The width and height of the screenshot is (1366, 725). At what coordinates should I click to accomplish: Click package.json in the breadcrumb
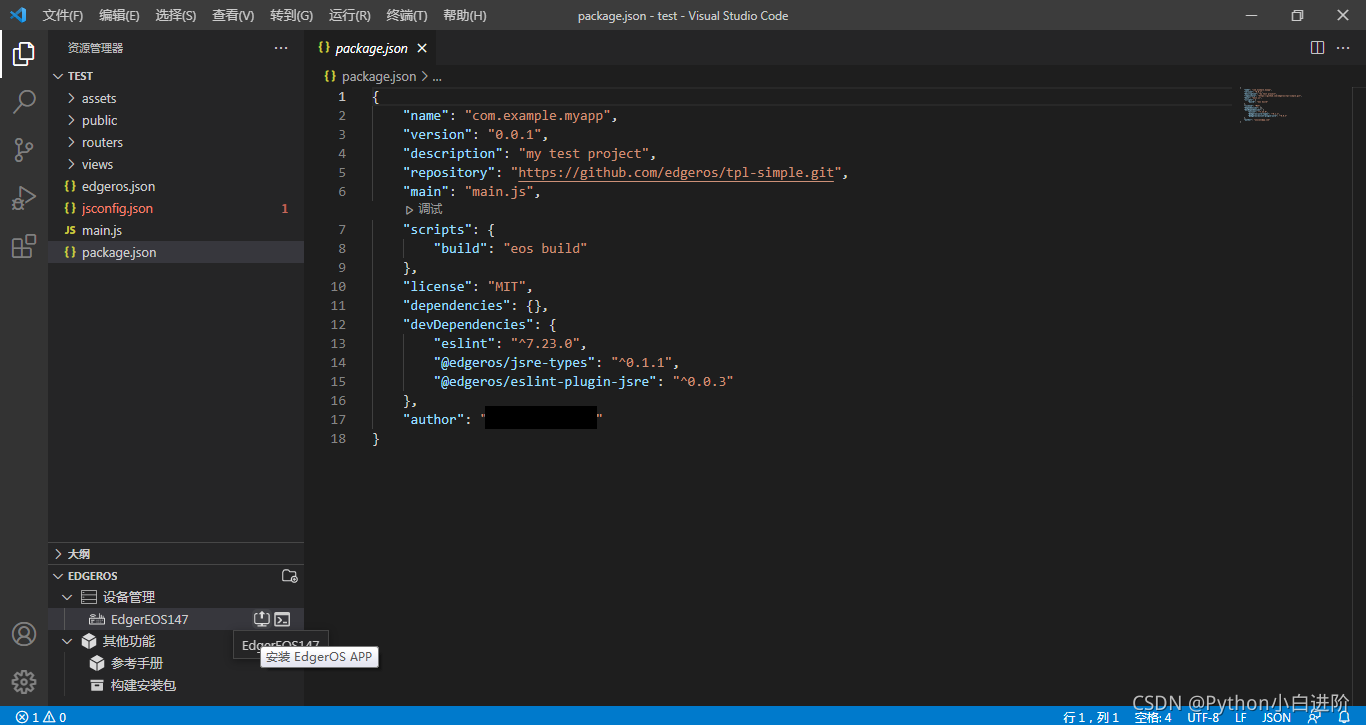379,76
